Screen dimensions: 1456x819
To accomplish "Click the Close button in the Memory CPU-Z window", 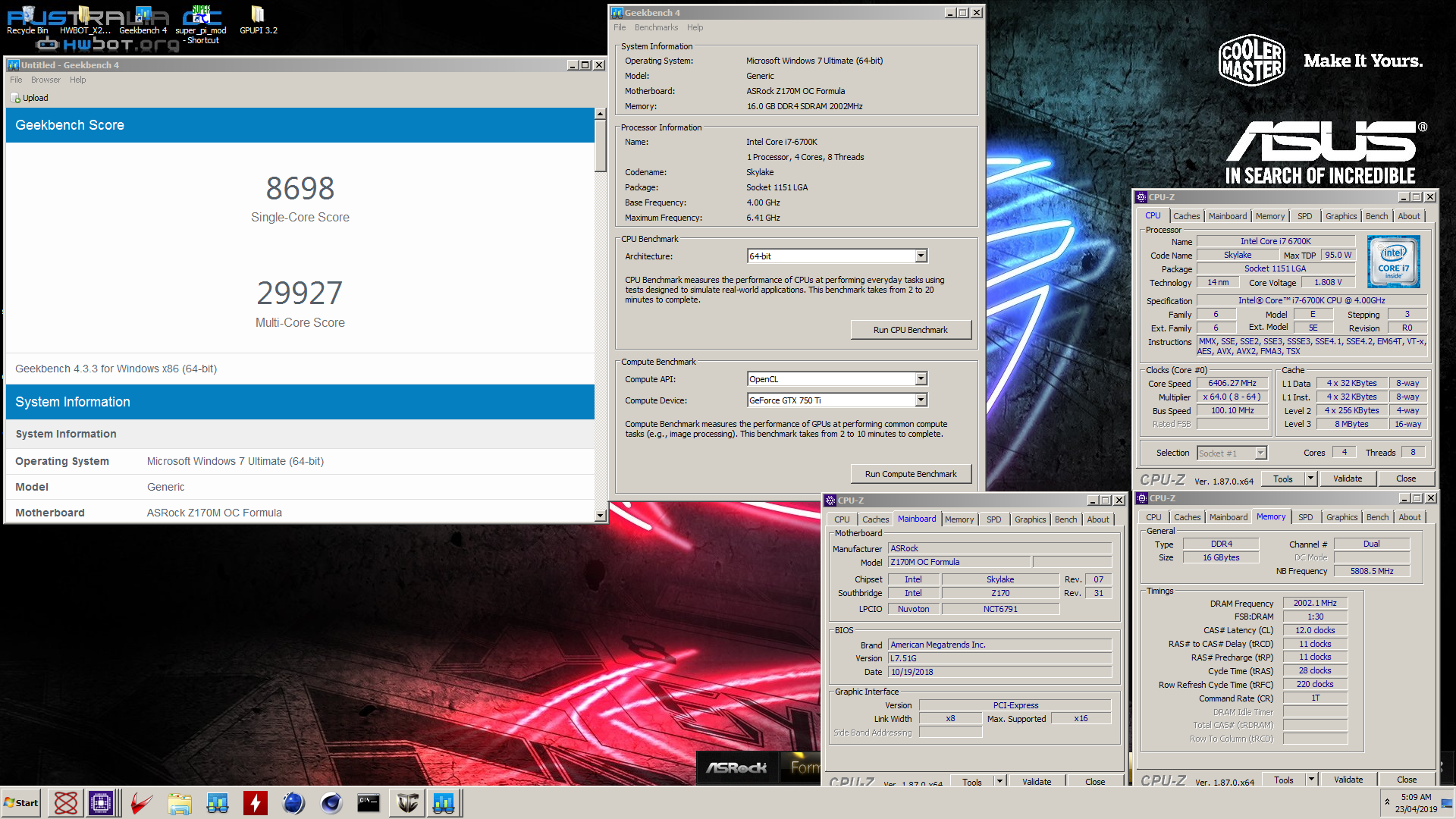I will pos(1407,780).
